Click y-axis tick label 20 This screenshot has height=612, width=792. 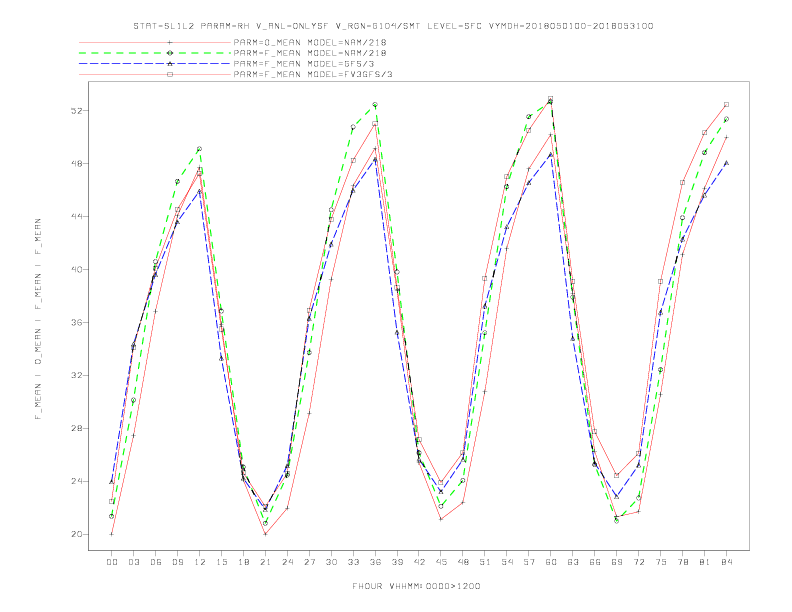76,534
